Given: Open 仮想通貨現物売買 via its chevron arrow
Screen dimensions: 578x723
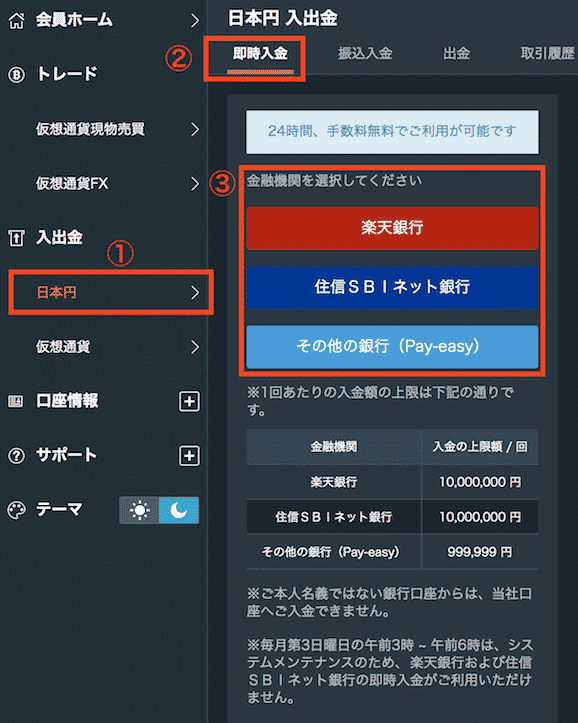Looking at the screenshot, I should click(195, 129).
